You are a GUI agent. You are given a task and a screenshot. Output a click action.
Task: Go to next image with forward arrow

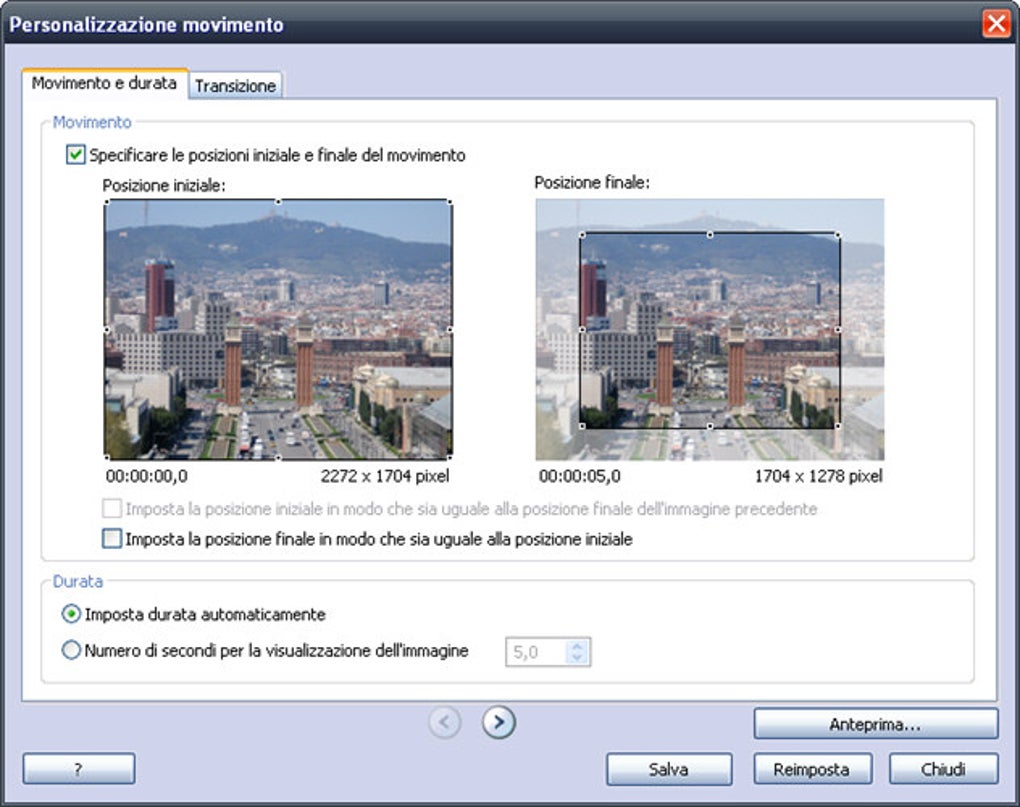pyautogui.click(x=499, y=722)
